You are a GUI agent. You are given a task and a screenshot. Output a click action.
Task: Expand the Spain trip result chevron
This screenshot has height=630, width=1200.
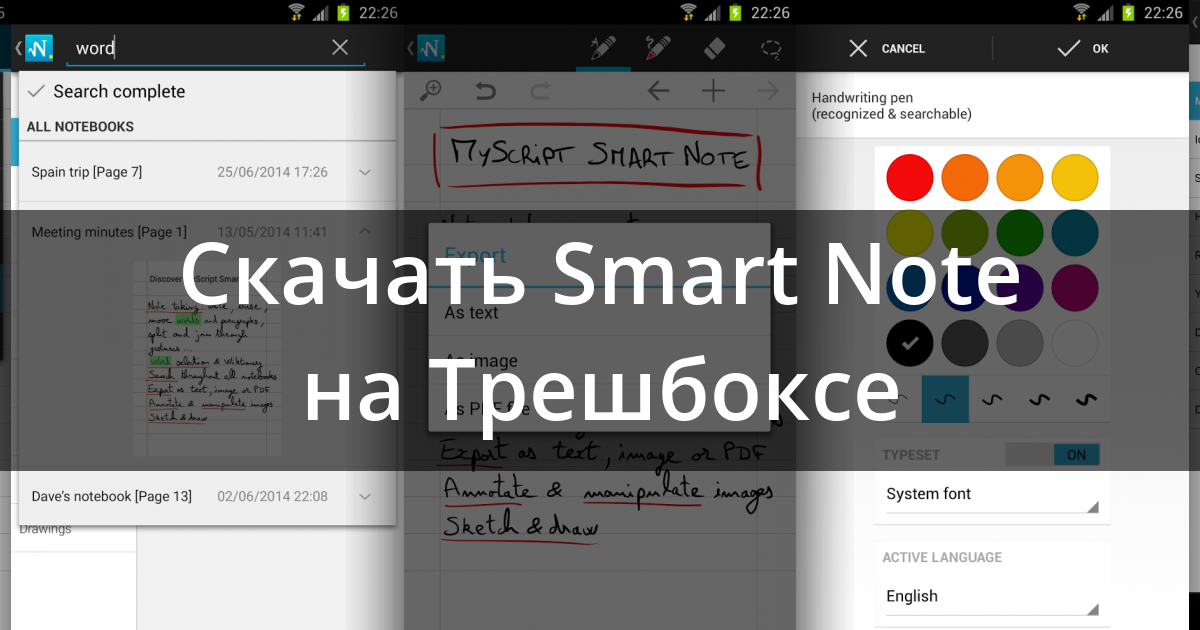click(365, 172)
